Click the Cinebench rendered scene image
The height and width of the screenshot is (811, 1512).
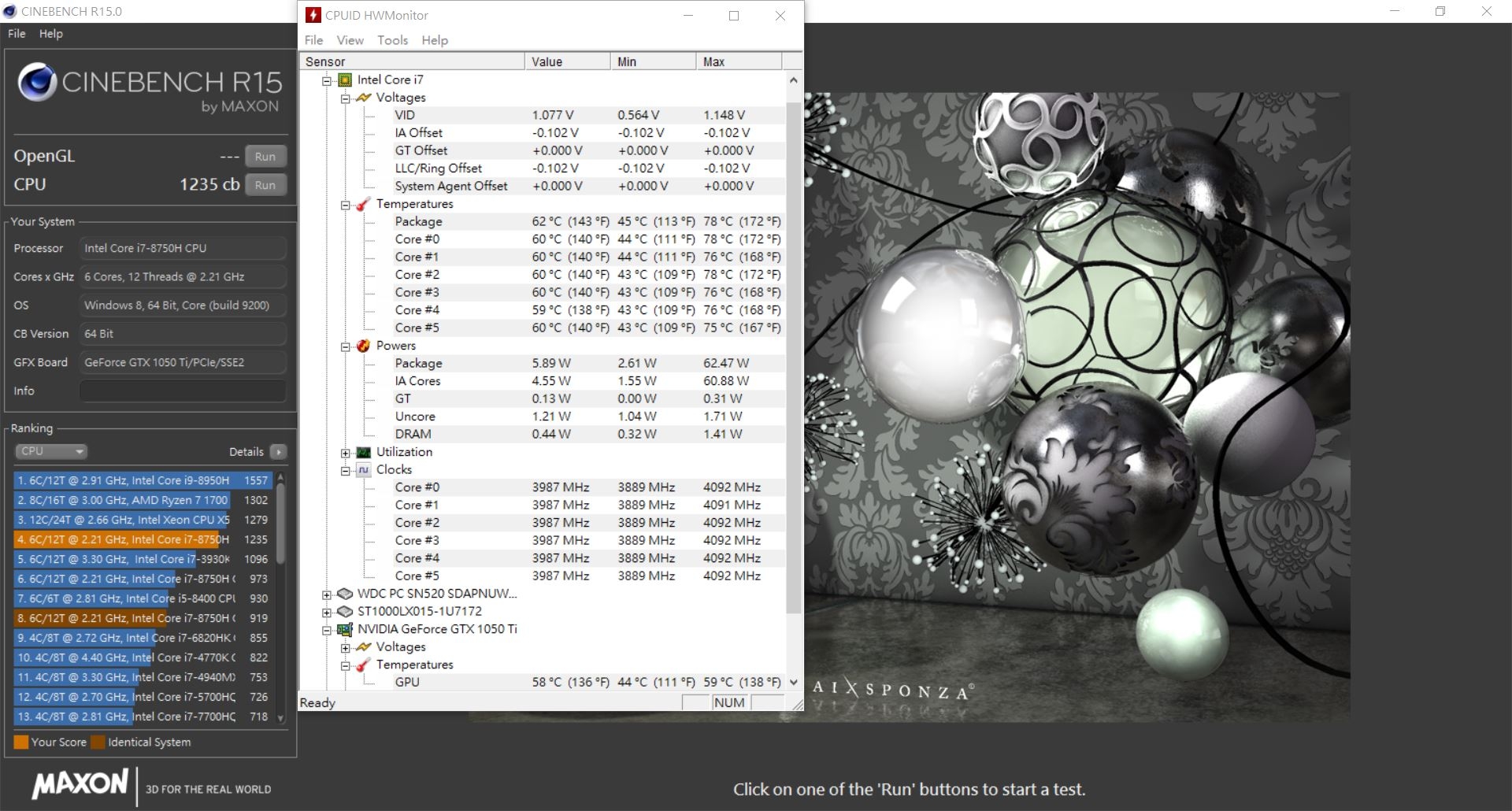point(1077,406)
